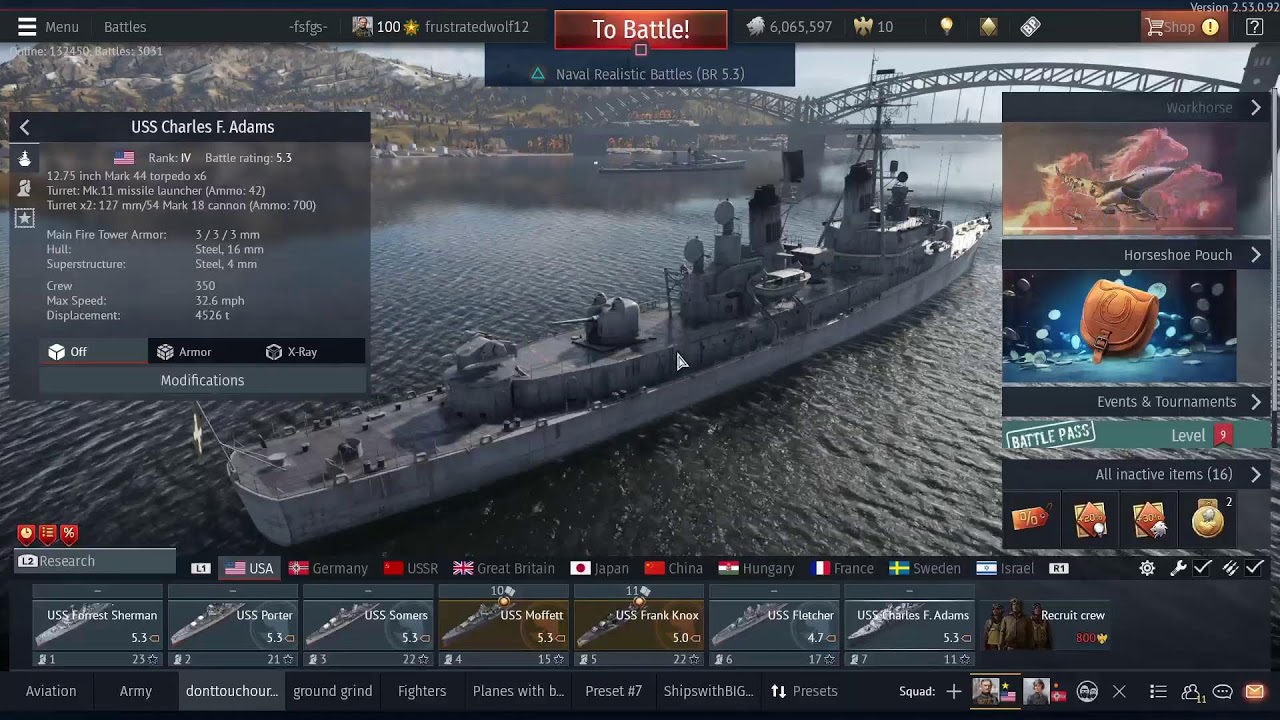This screenshot has height=720, width=1280.
Task: Add squad member with plus icon
Action: (954, 691)
